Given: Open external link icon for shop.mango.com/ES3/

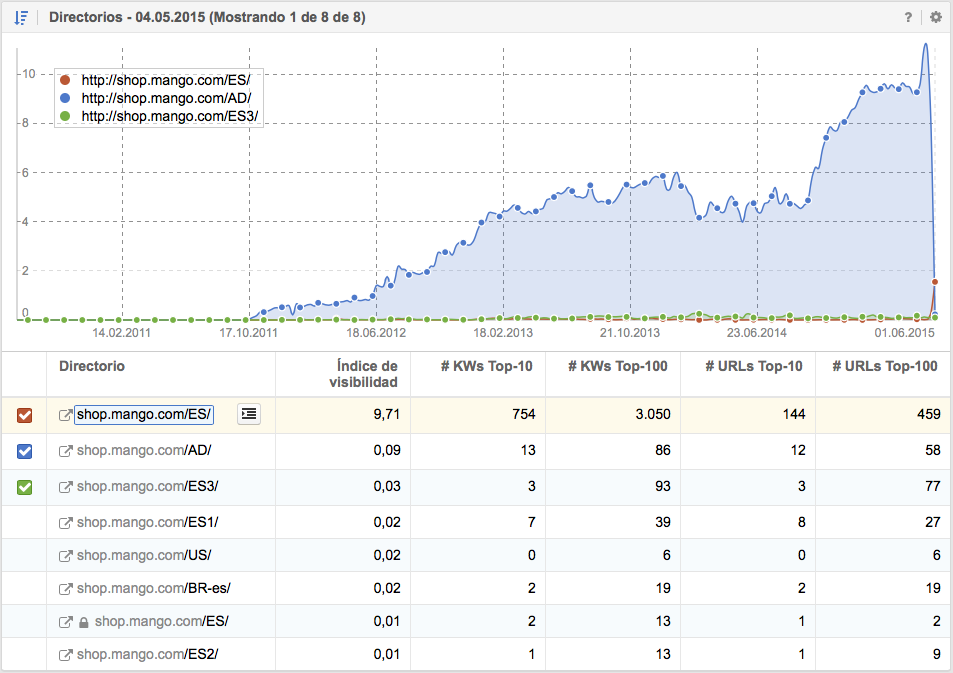Looking at the screenshot, I should tap(66, 487).
